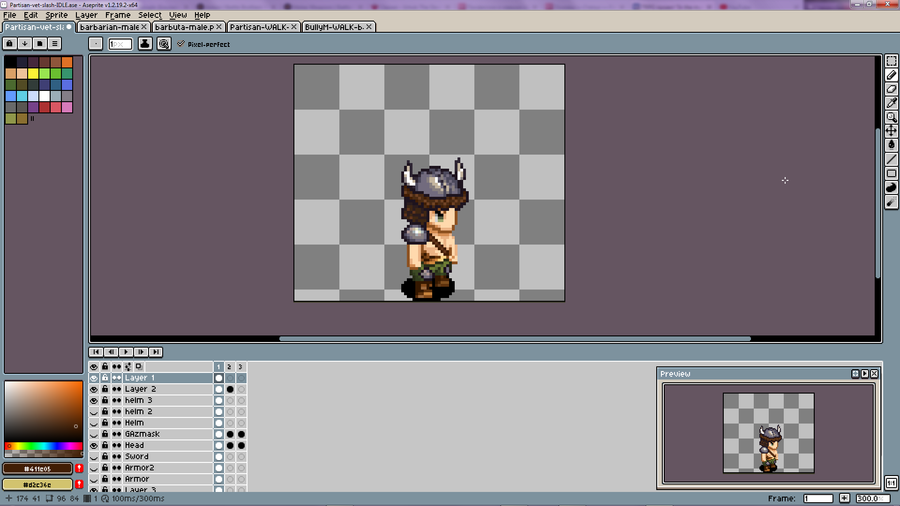Jump to the last frame button
900x506 pixels.
156,352
